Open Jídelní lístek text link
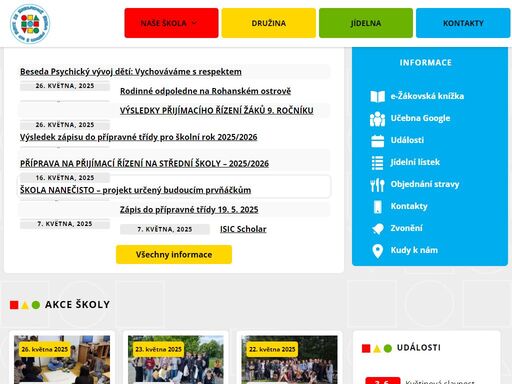512x384 pixels. 415,162
